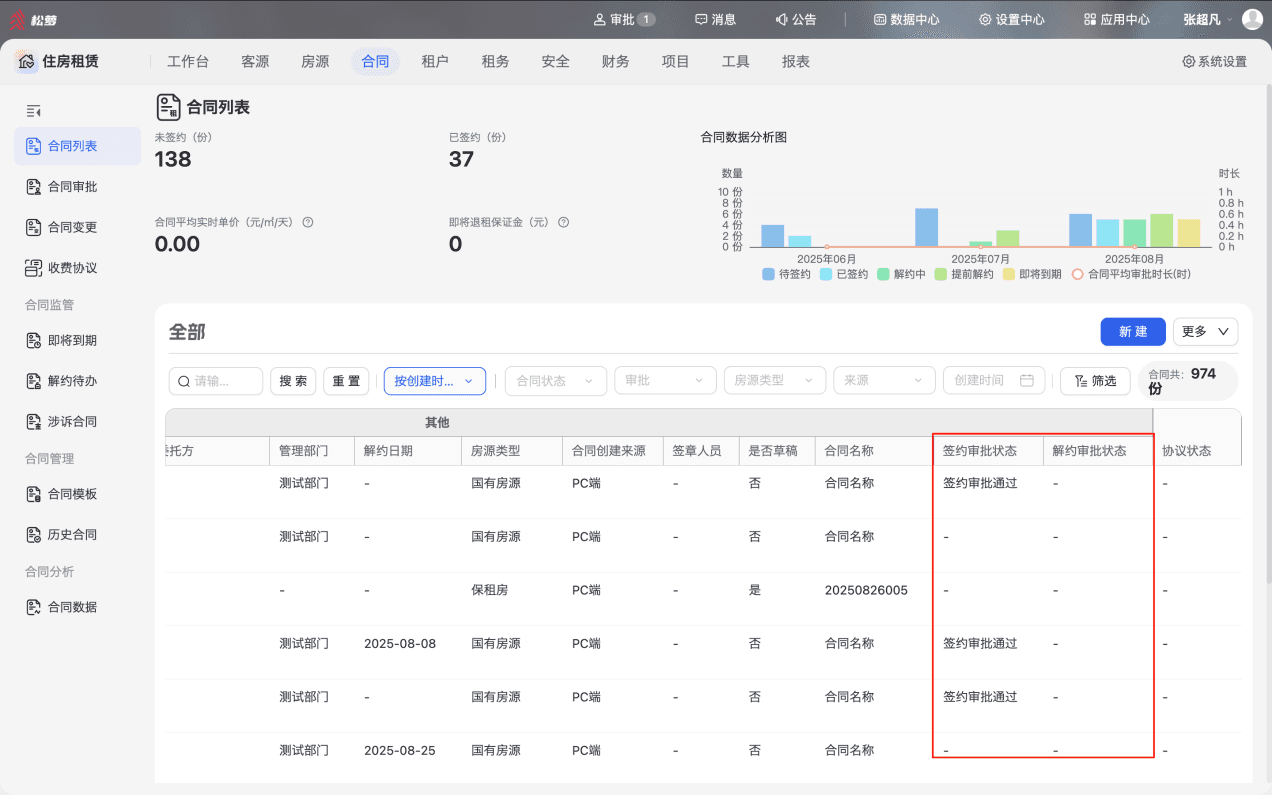Screen dimensions: 1272x795
Task: Open the 来源 dropdown
Action: pyautogui.click(x=884, y=381)
